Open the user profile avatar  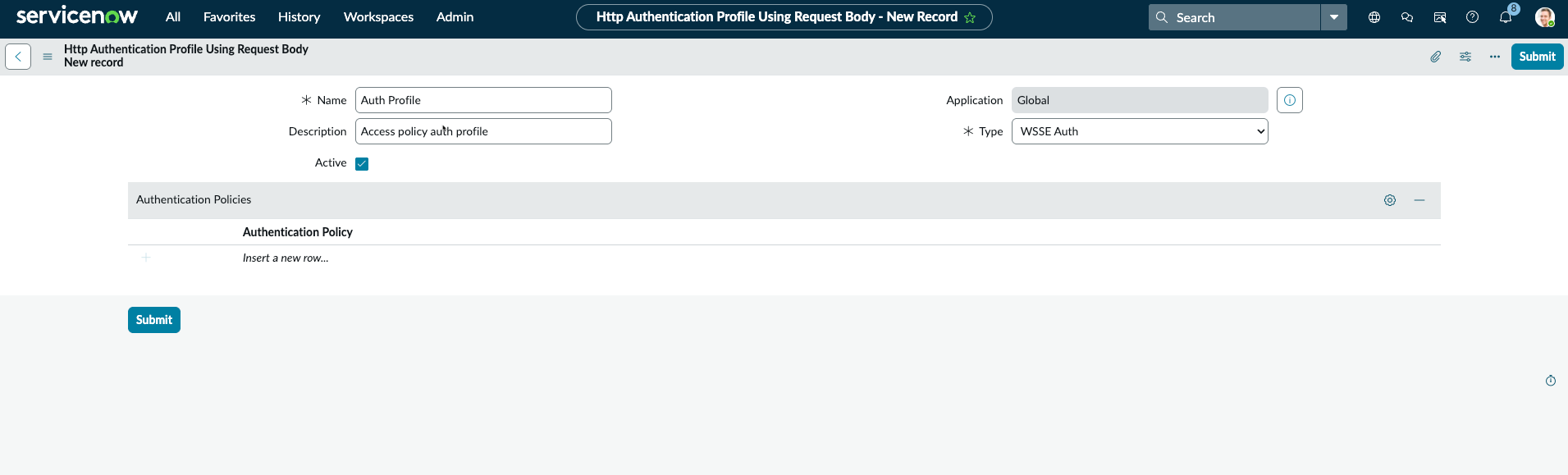pos(1545,17)
